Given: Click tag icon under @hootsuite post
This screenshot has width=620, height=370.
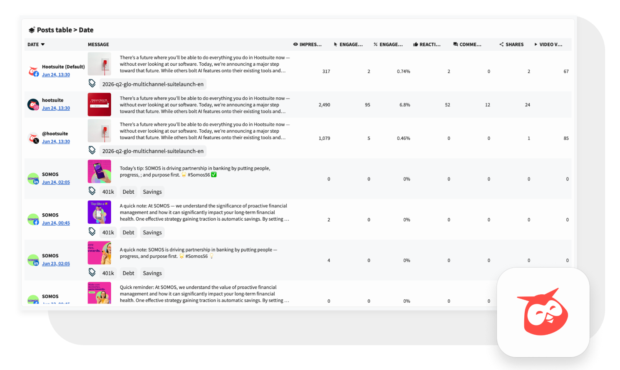Looking at the screenshot, I should tap(92, 150).
